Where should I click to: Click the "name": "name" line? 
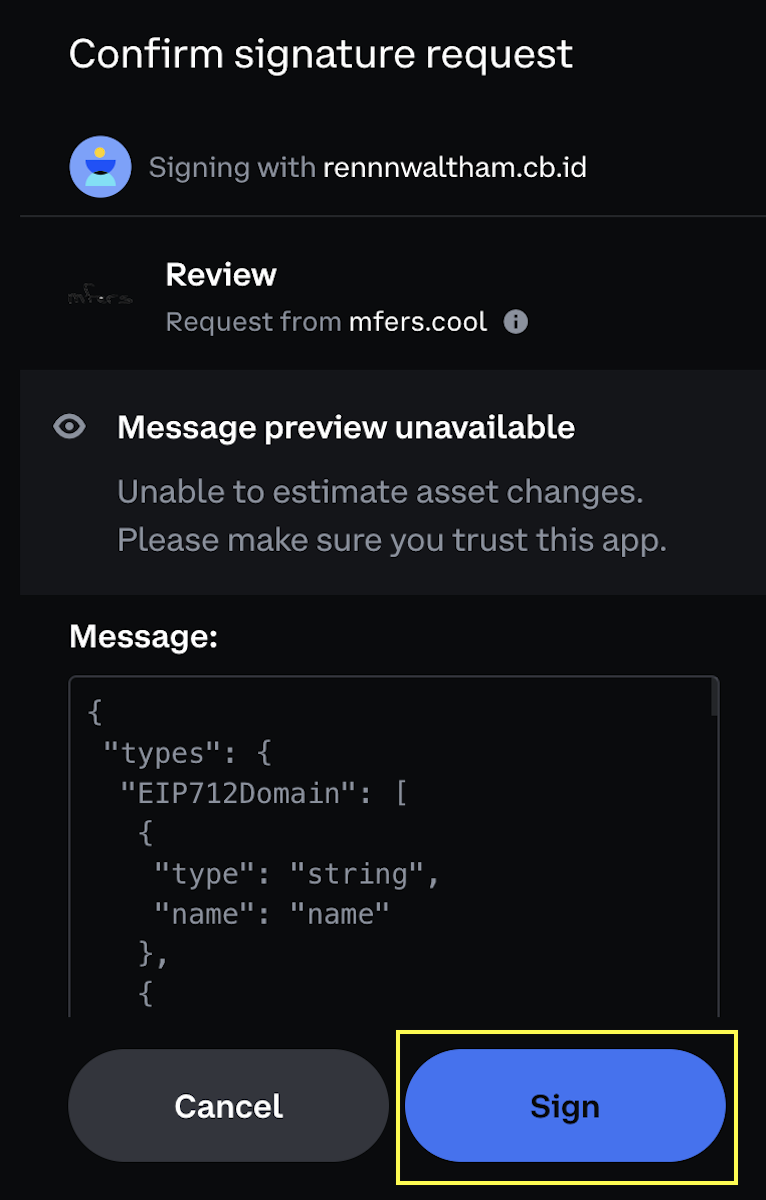(x=271, y=914)
